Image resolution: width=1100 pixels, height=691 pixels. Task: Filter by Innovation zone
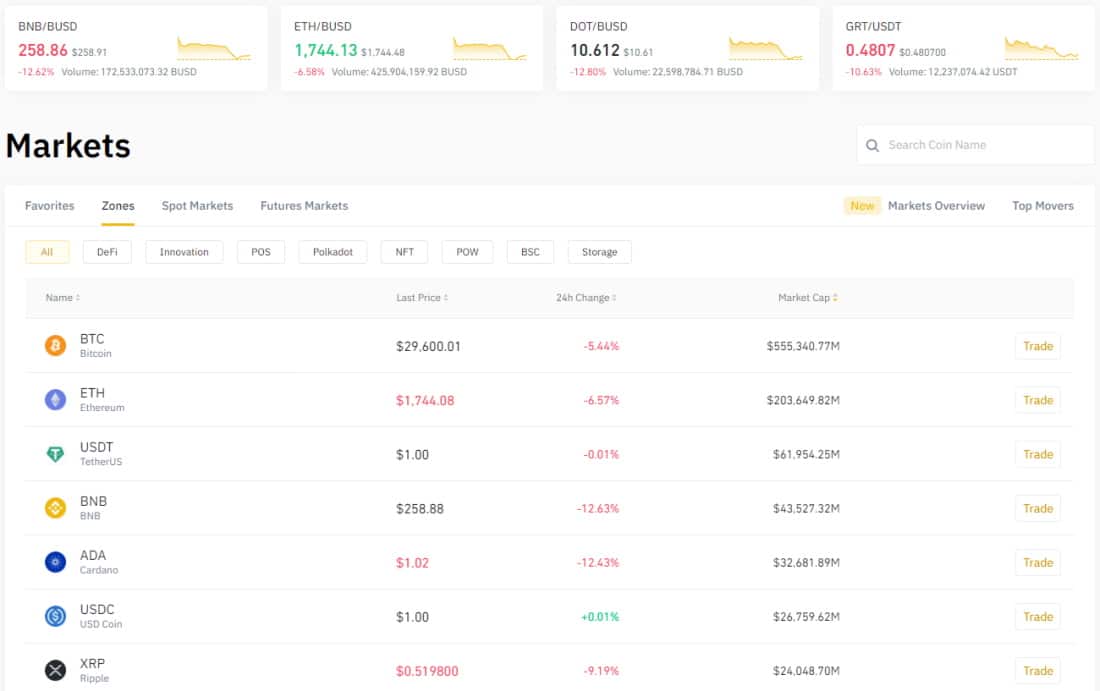point(184,252)
